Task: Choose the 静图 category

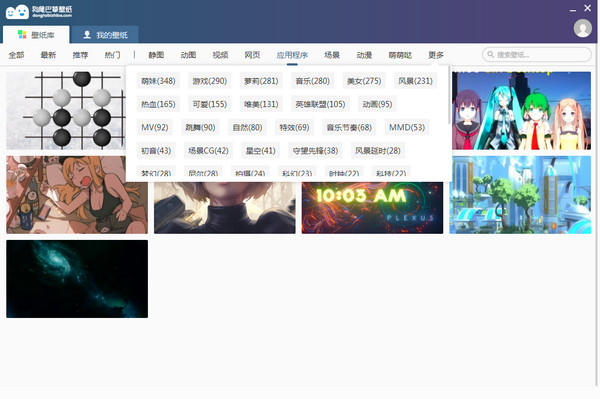Action: [156, 55]
